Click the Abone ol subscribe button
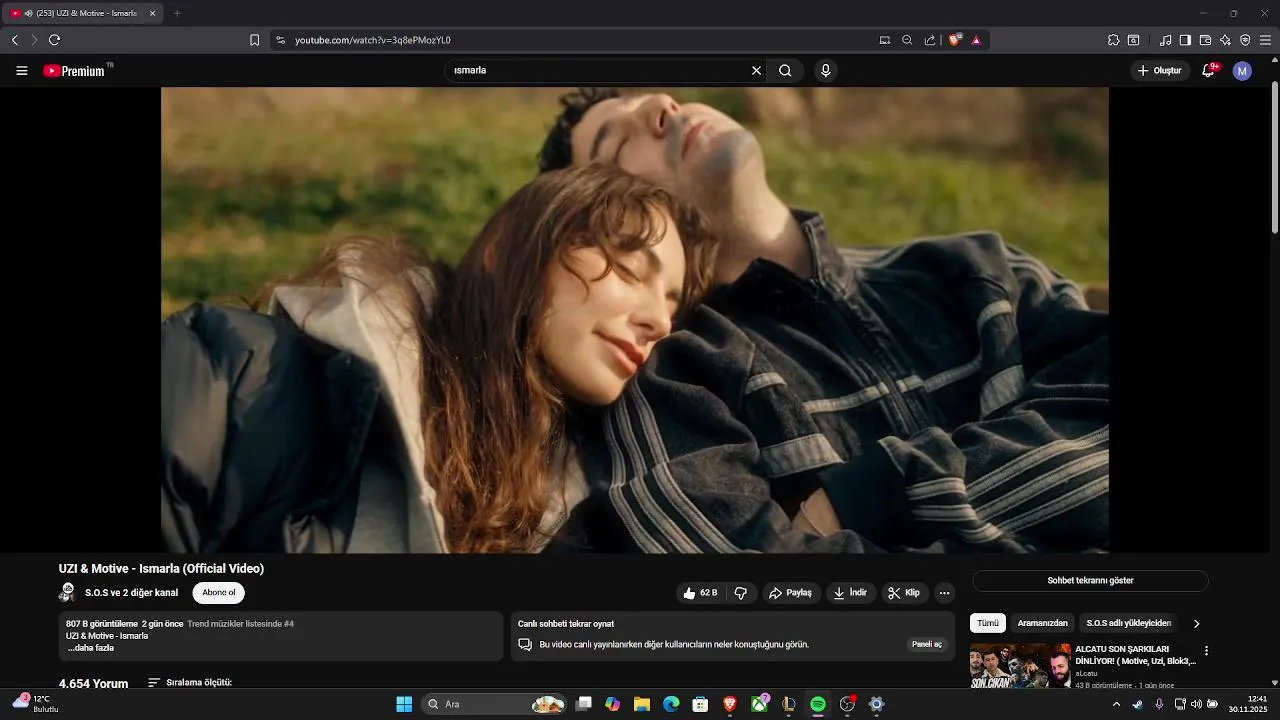 pyautogui.click(x=219, y=593)
